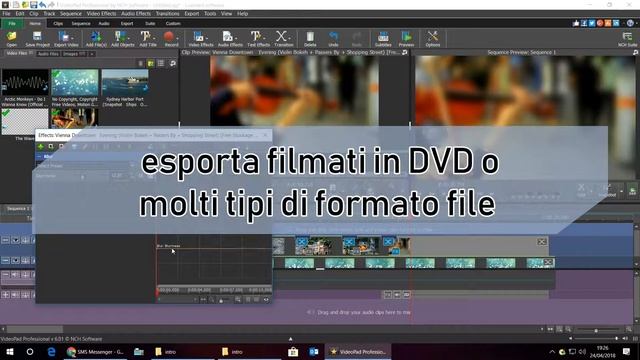Open a project with the Open toolbar icon
The image size is (640, 360).
[11, 39]
